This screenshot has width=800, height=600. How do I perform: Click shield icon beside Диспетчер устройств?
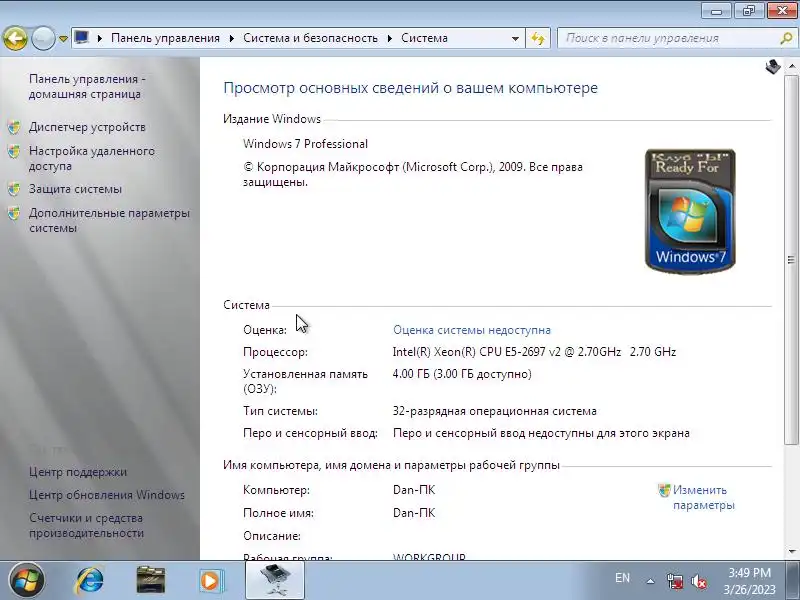[14, 127]
